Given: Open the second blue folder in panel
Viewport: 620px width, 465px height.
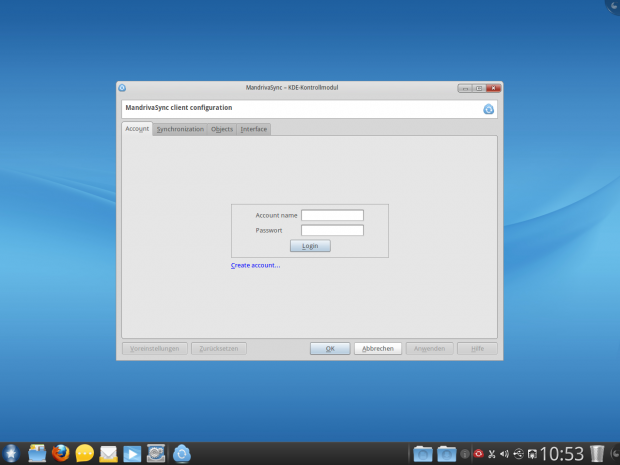Looking at the screenshot, I should pyautogui.click(x=446, y=454).
